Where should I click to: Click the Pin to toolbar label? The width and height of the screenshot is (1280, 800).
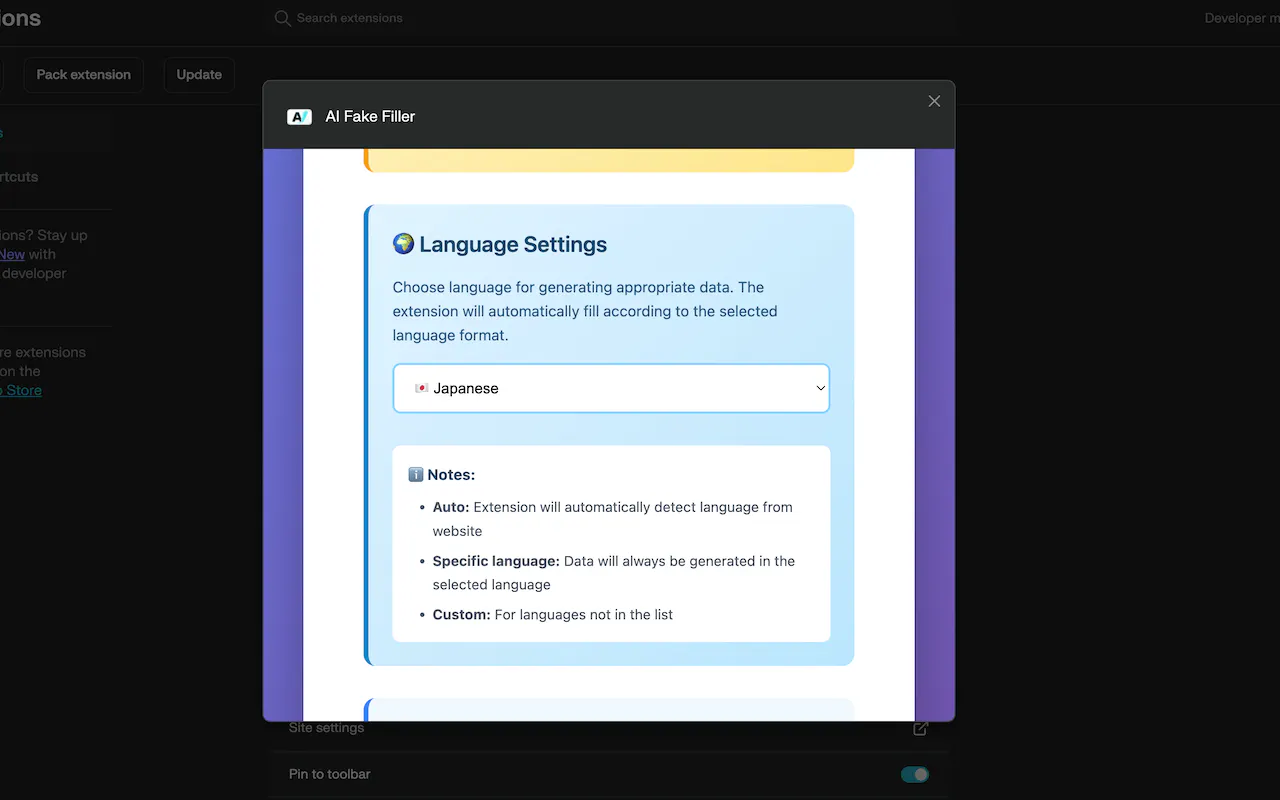[x=330, y=774]
